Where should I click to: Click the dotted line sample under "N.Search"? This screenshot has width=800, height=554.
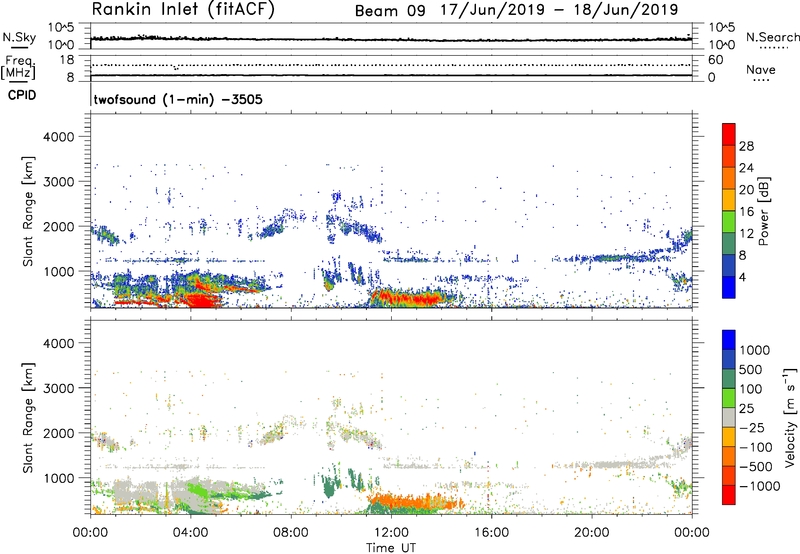(774, 48)
